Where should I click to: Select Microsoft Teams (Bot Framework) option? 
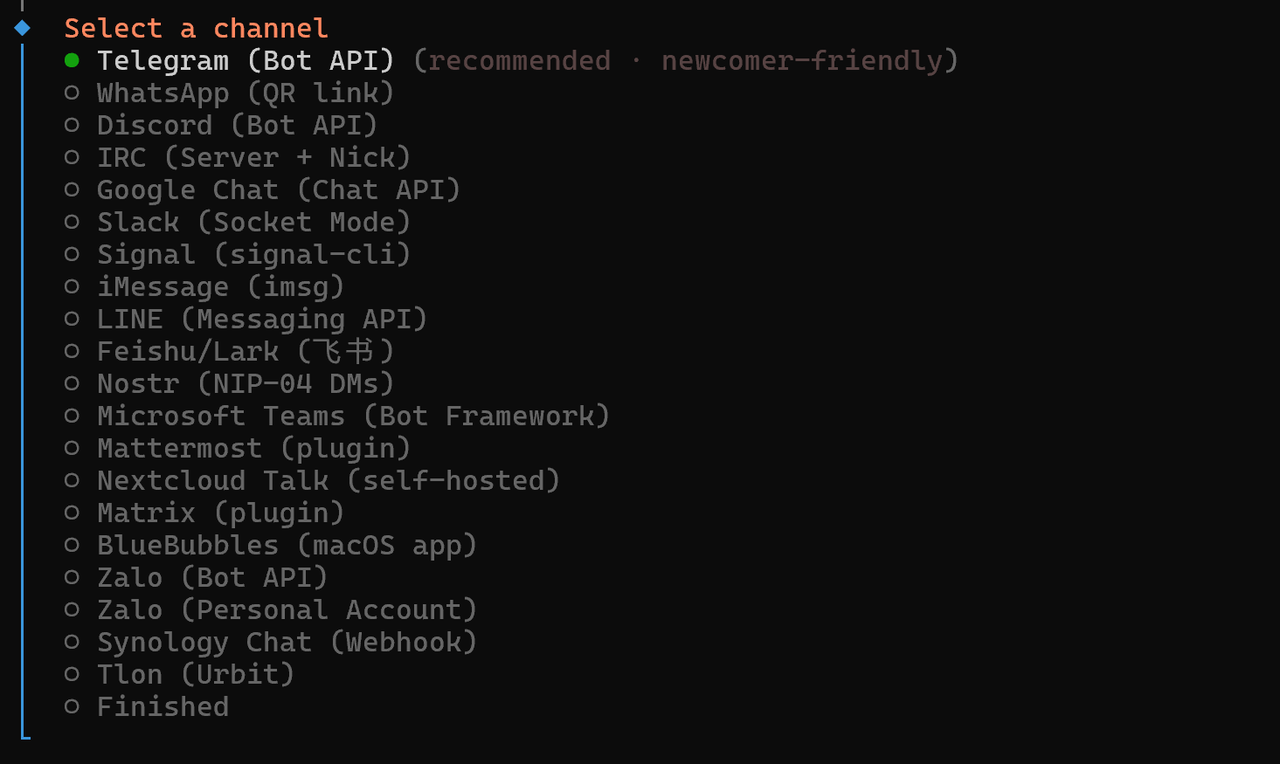pos(72,416)
